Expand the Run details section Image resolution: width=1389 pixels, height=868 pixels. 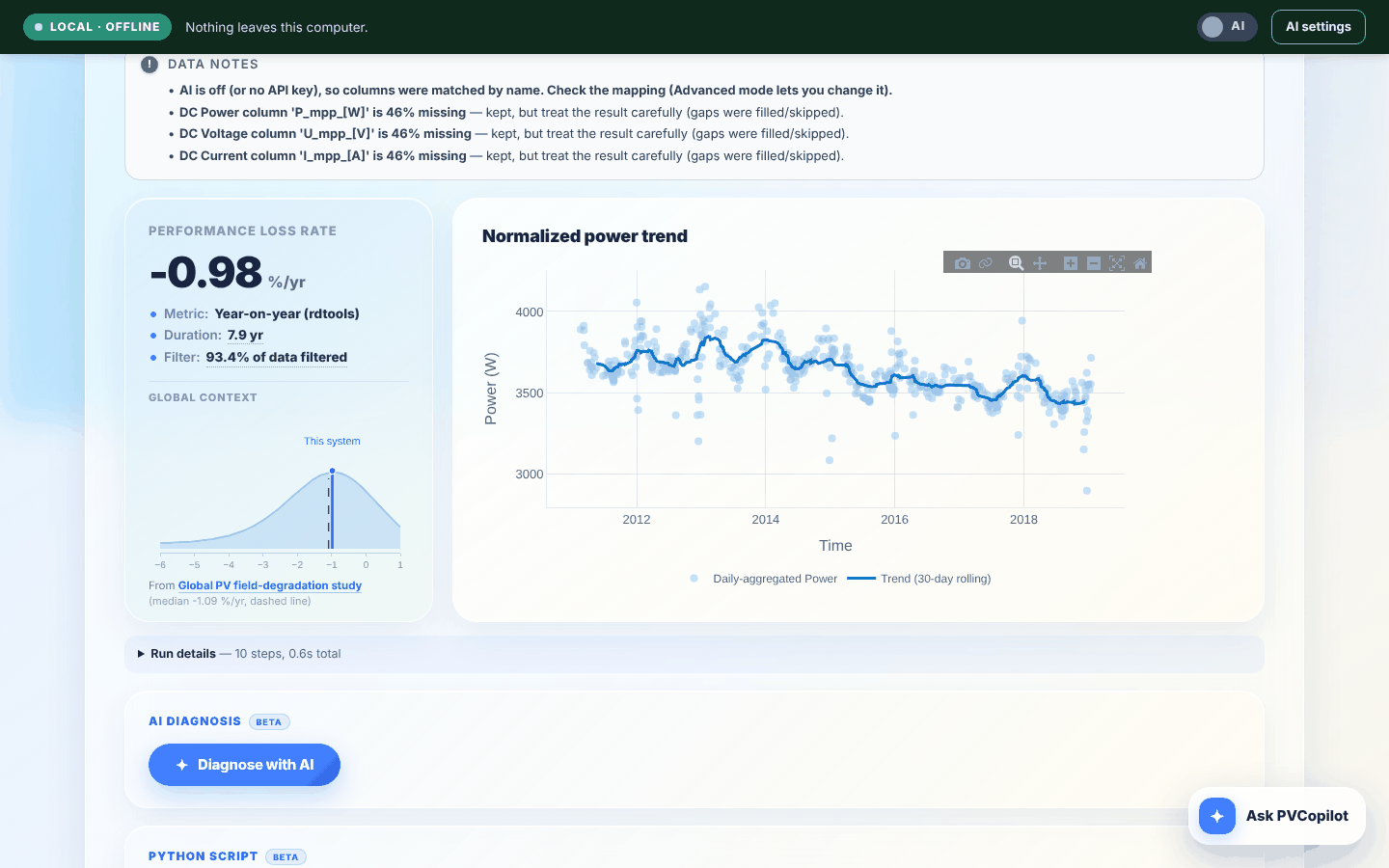tap(694, 654)
